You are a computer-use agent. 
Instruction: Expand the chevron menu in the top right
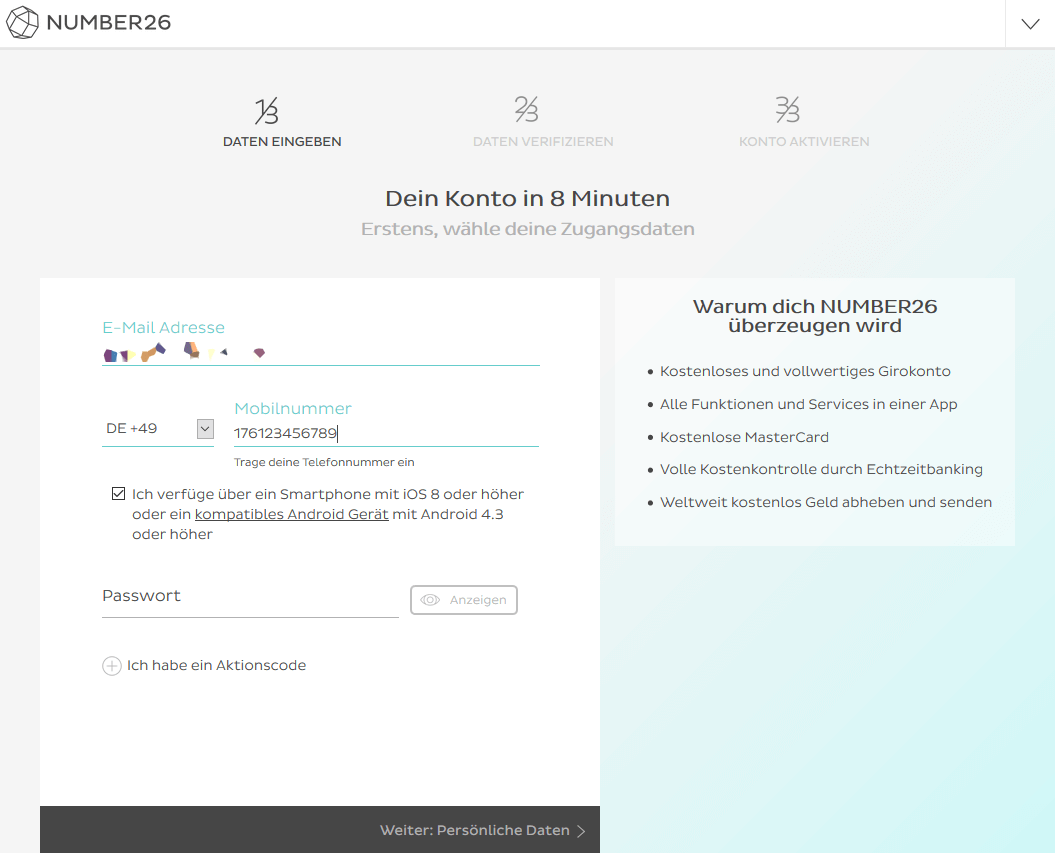coord(1030,22)
